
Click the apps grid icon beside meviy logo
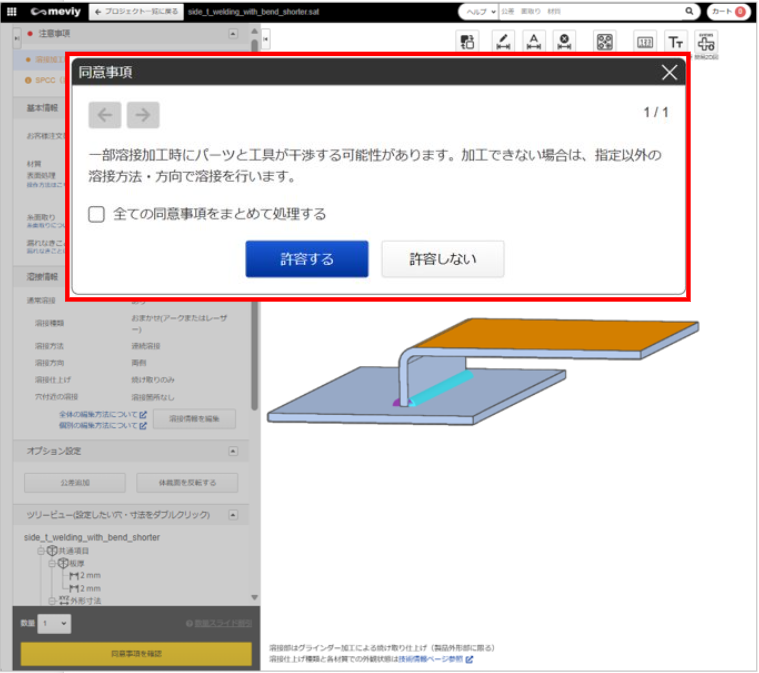(x=12, y=12)
